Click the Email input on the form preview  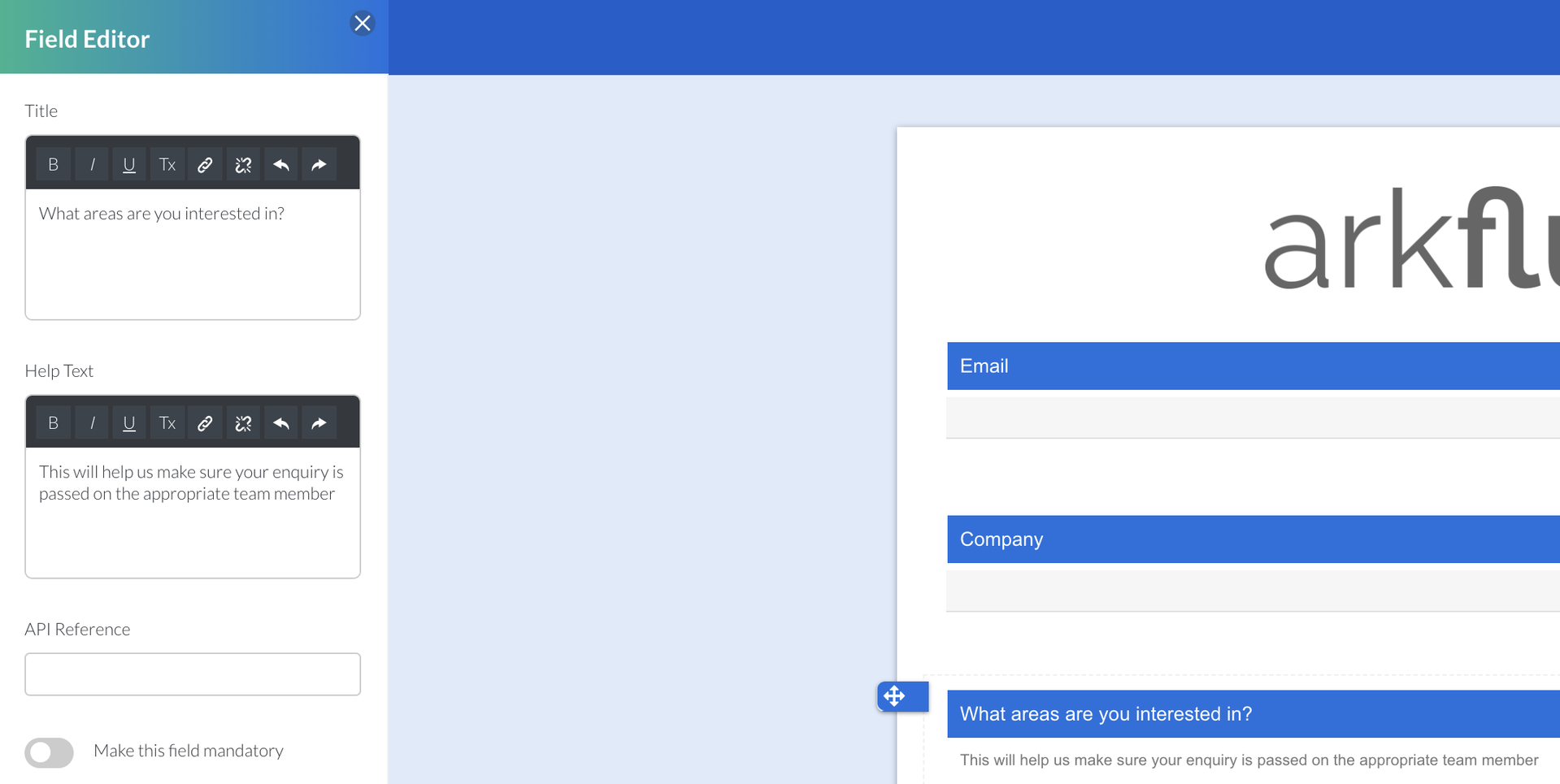1252,418
